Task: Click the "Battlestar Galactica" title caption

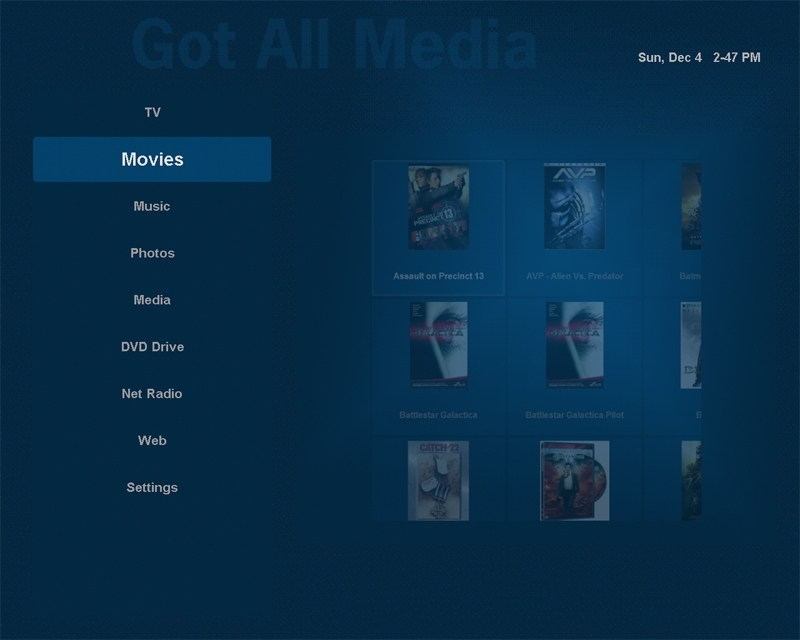Action: point(438,415)
